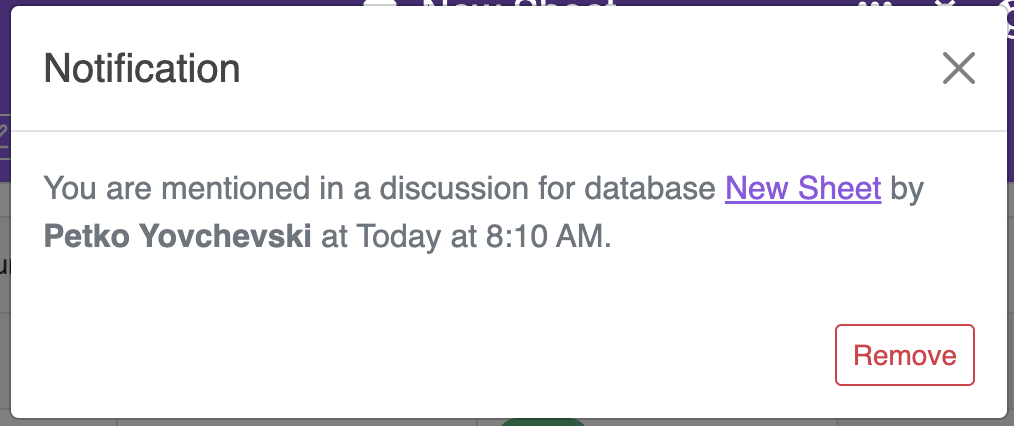The width and height of the screenshot is (1014, 426).
Task: Remove this mention notification
Action: coord(905,355)
